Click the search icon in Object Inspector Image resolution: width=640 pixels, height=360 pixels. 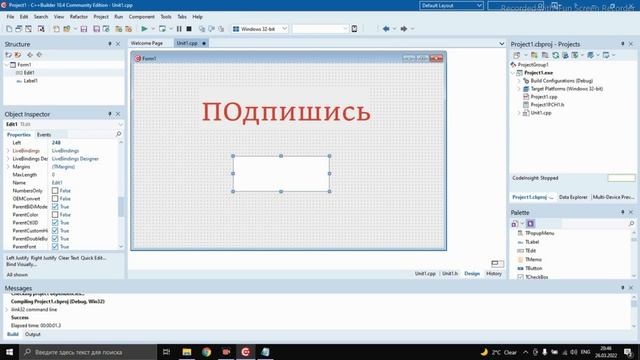(x=119, y=134)
